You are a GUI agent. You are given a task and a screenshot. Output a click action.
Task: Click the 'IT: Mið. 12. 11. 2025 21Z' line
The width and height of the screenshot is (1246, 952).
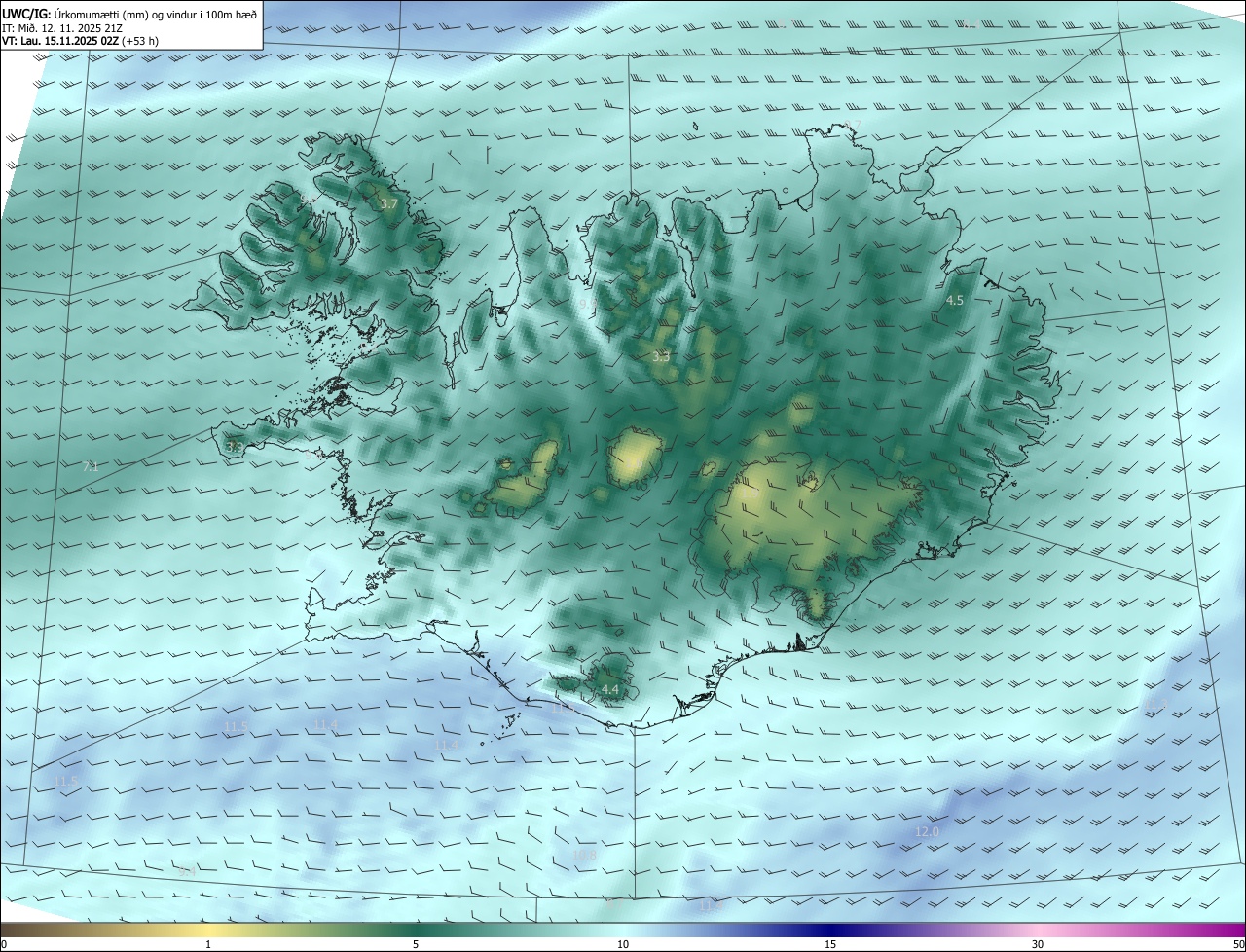click(61, 28)
